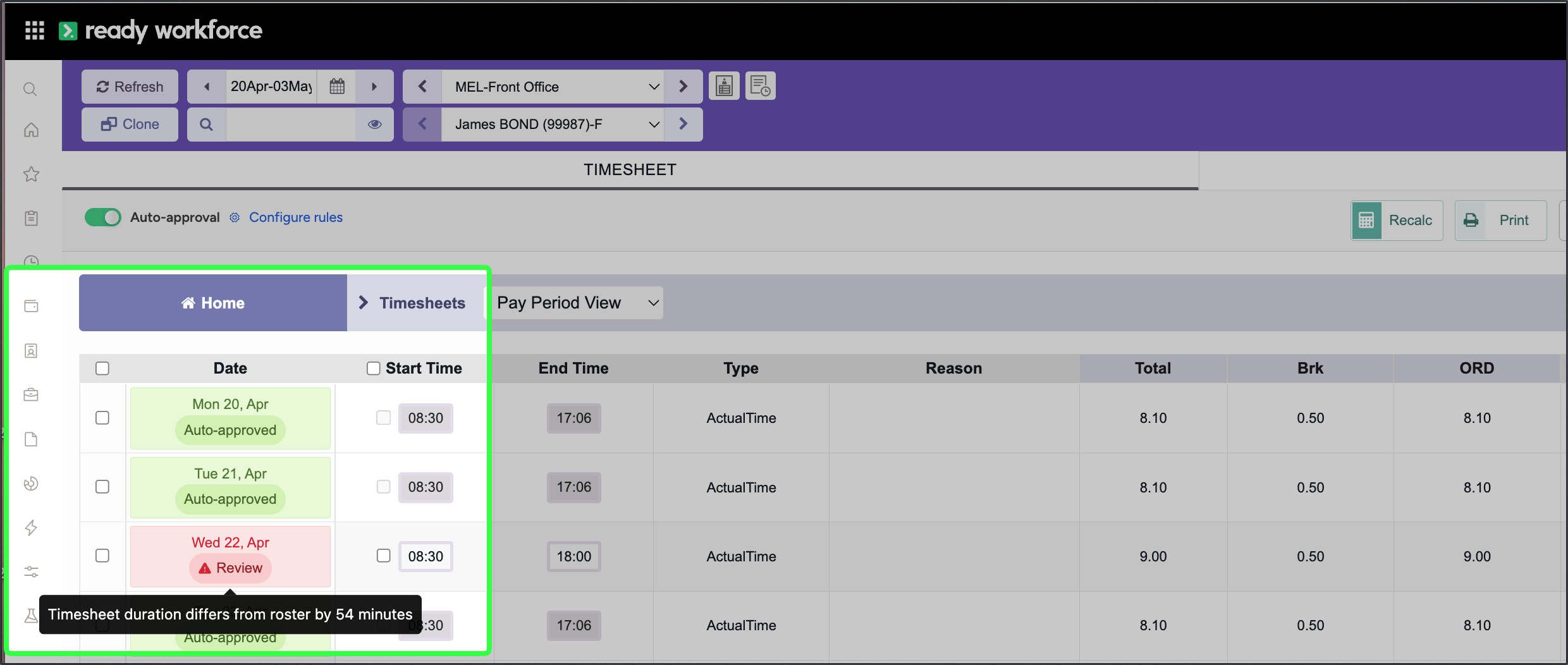Open the MEL-Front Office department dropdown
1568x665 pixels.
pos(553,87)
